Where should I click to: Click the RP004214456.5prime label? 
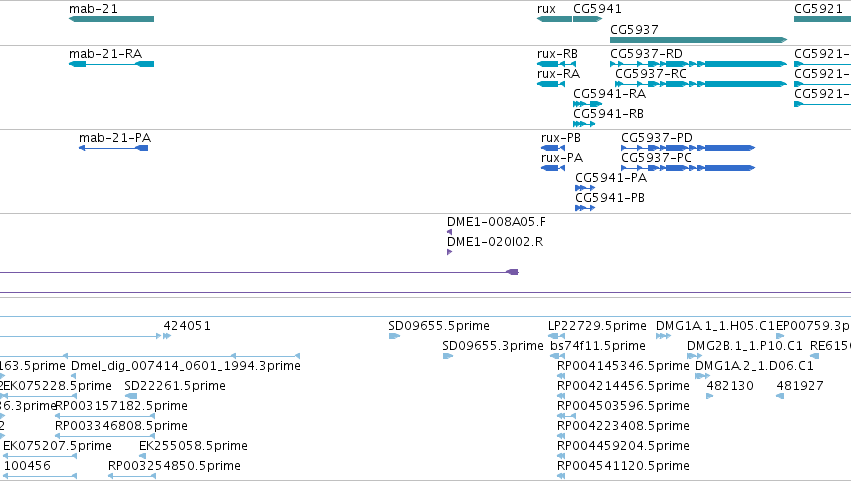pyautogui.click(x=623, y=386)
